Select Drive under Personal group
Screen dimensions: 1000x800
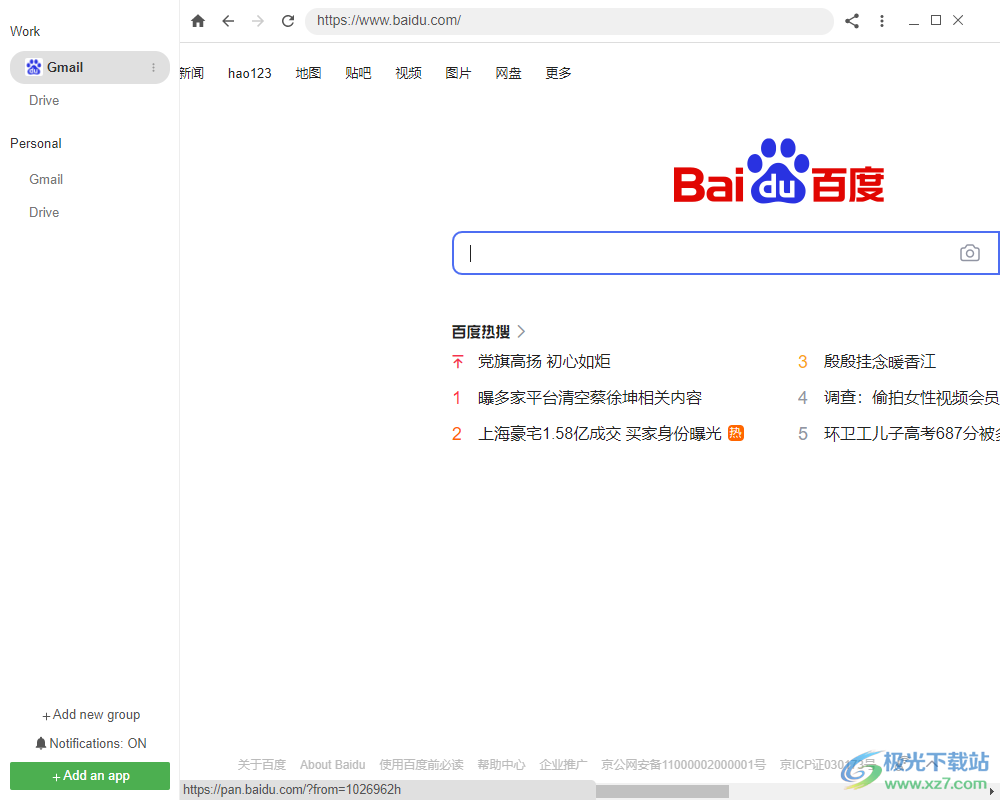(x=44, y=212)
